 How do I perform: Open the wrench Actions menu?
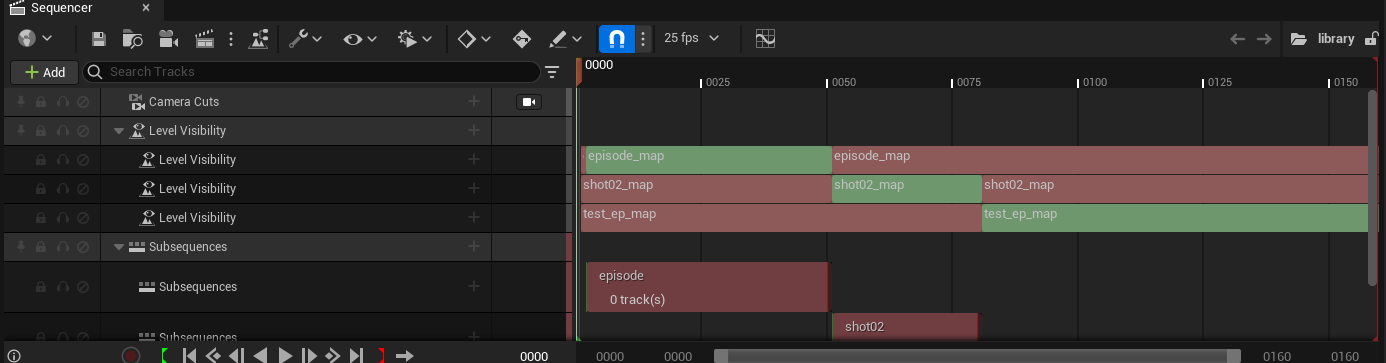[x=305, y=39]
